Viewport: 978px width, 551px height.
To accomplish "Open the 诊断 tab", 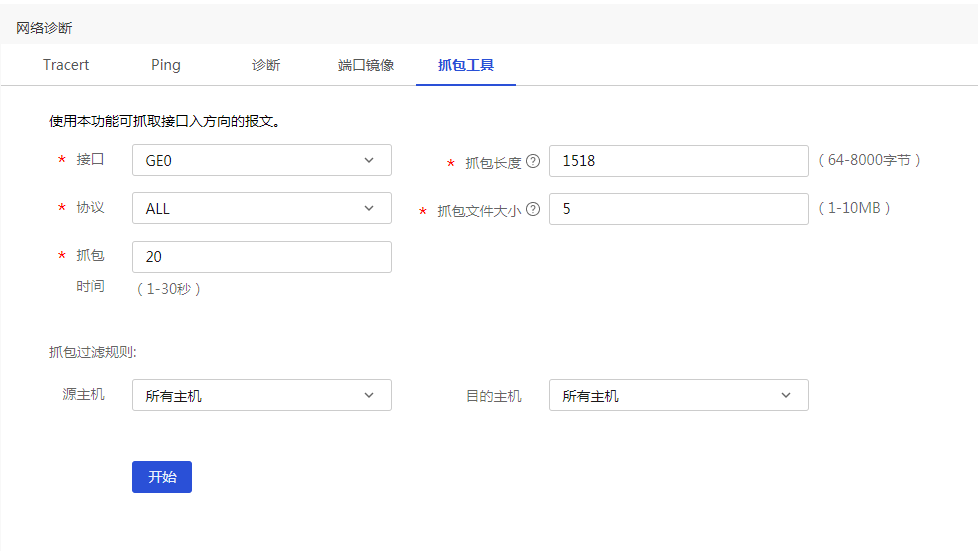I will (266, 65).
